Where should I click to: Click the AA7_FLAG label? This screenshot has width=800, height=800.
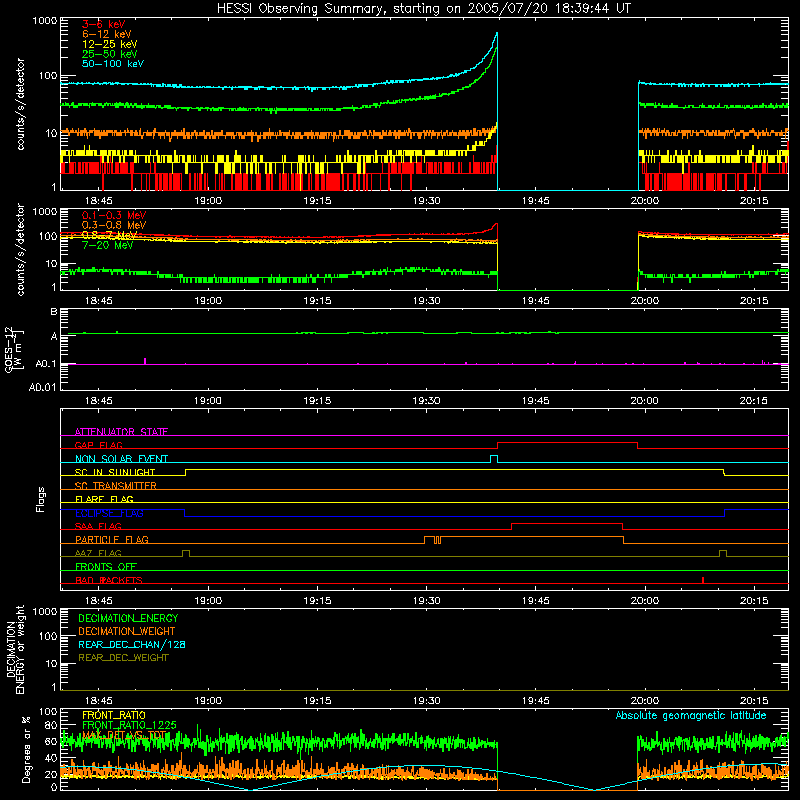click(x=98, y=553)
